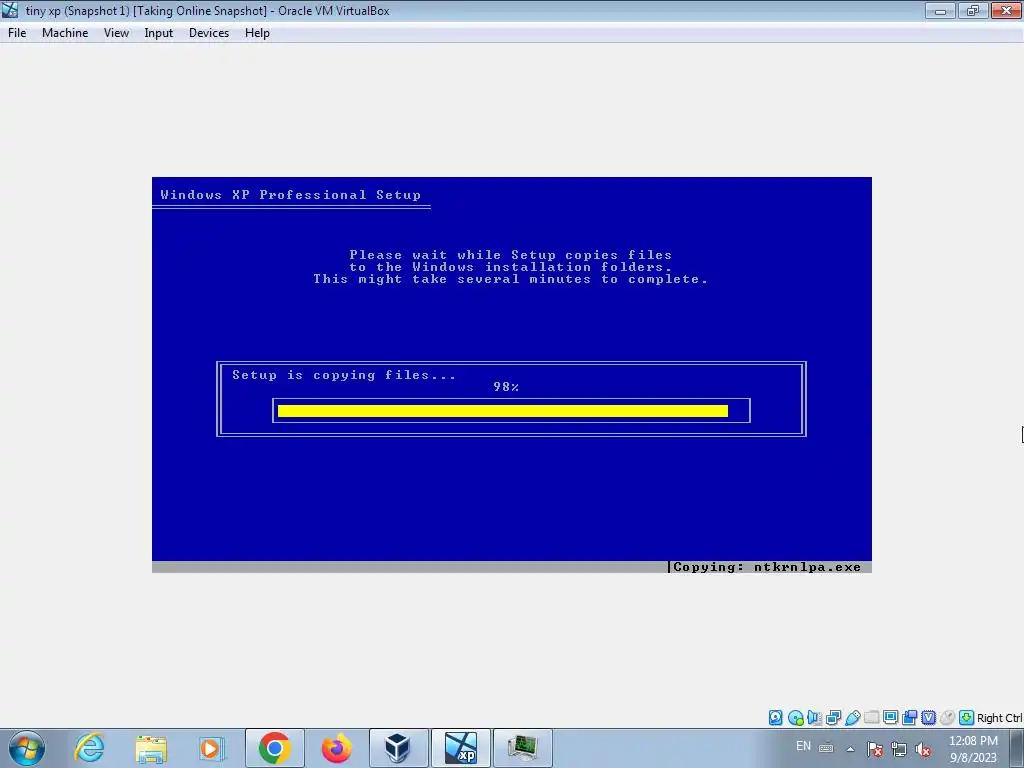
Task: Click the Right Ctrl host key label
Action: 999,718
